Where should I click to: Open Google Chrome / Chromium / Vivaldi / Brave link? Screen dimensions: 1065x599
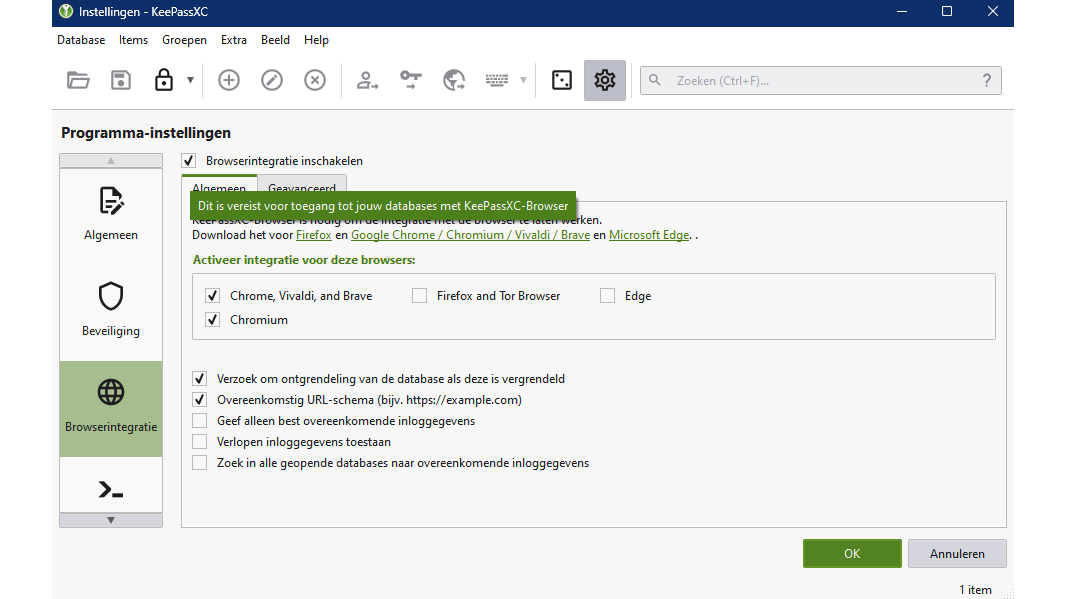[470, 235]
